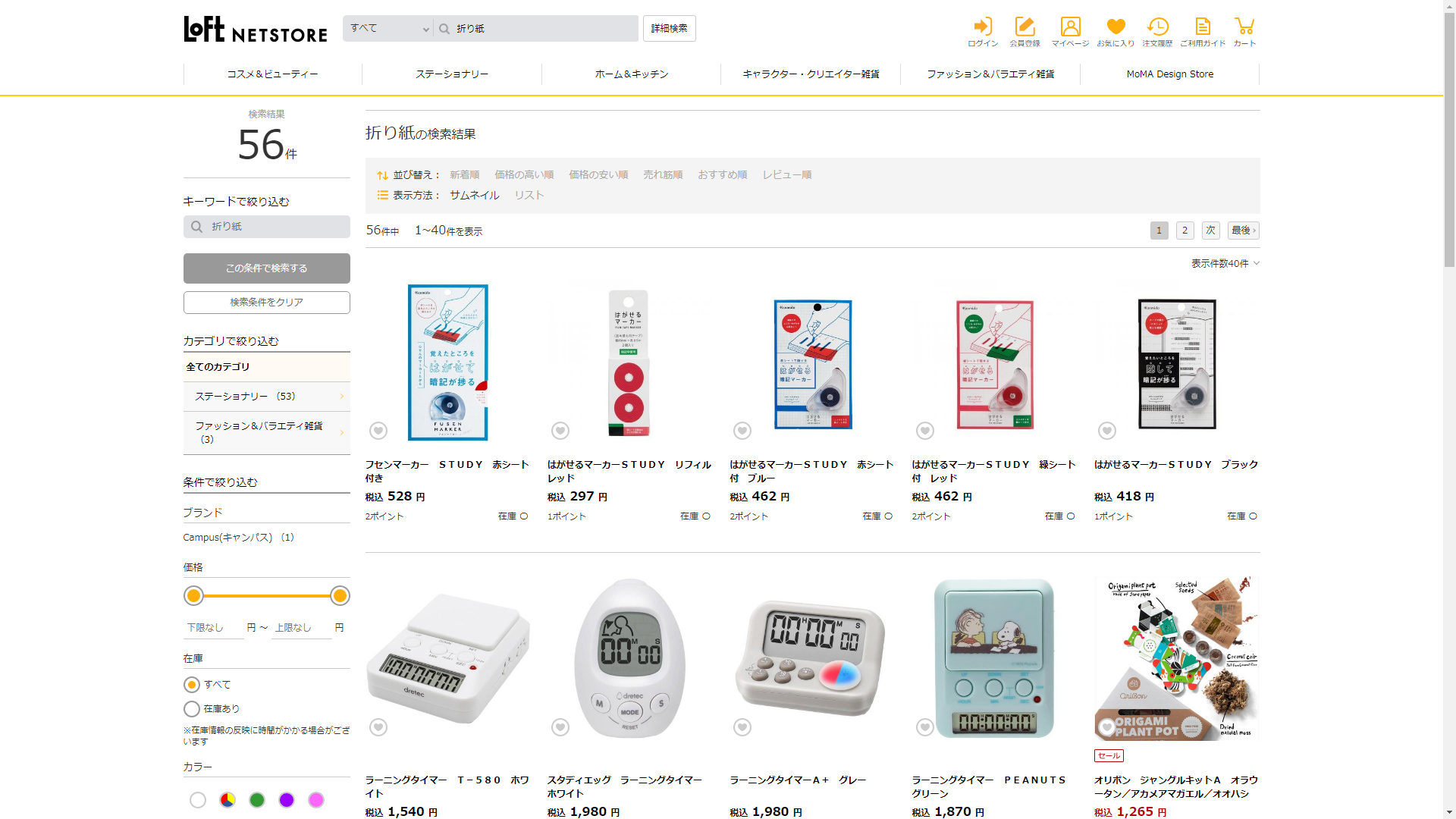Click the 検索条件をクリア button
The width and height of the screenshot is (1456, 819).
click(267, 303)
